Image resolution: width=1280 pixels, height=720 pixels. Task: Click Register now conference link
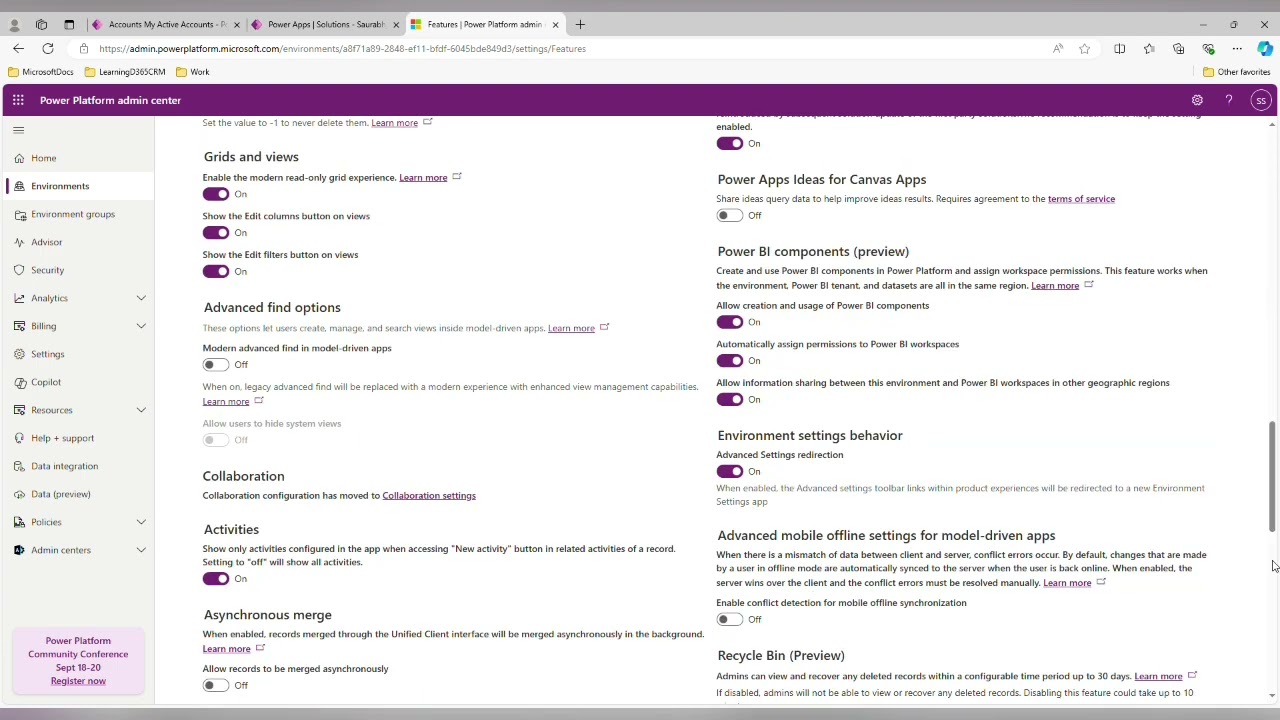(x=78, y=681)
